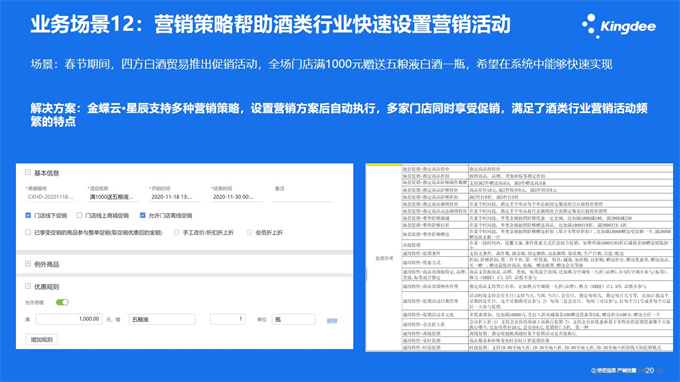The height and width of the screenshot is (382, 680).
Task: Click the gift quantity field showing 1
Action: coord(228,319)
